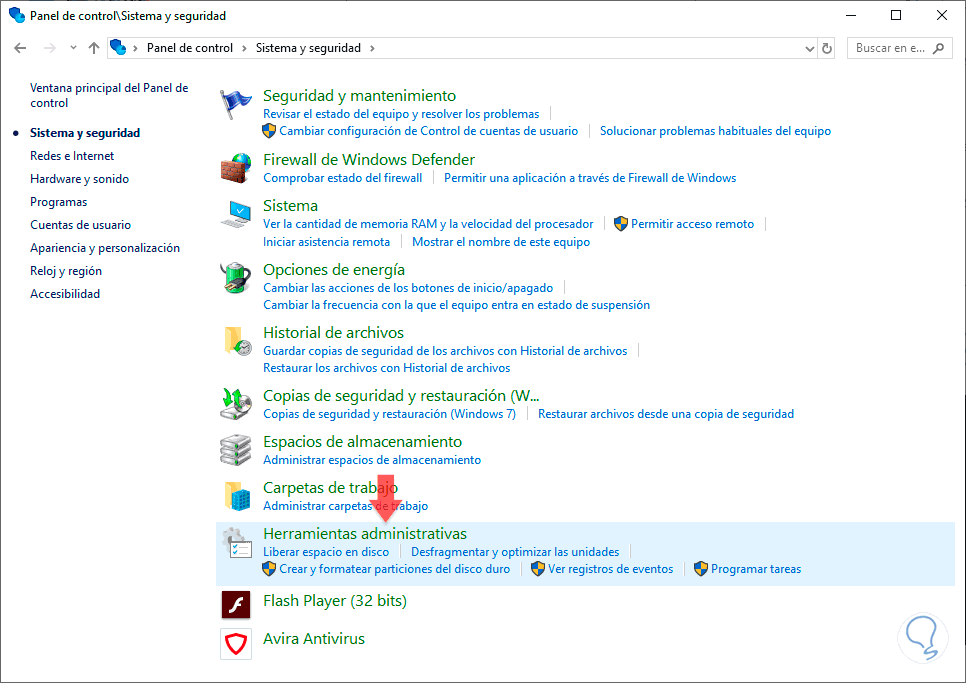The height and width of the screenshot is (683, 966).
Task: Go up one folder level
Action: pos(94,48)
